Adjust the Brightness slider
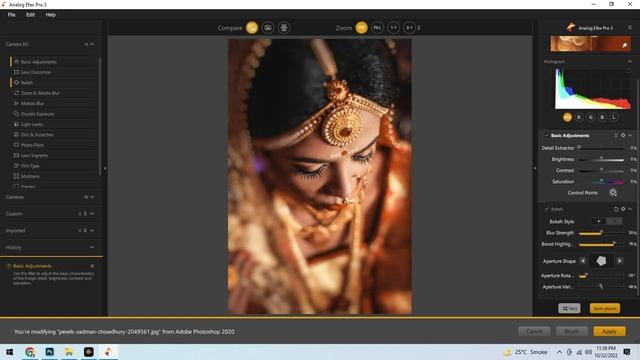 pyautogui.click(x=602, y=159)
